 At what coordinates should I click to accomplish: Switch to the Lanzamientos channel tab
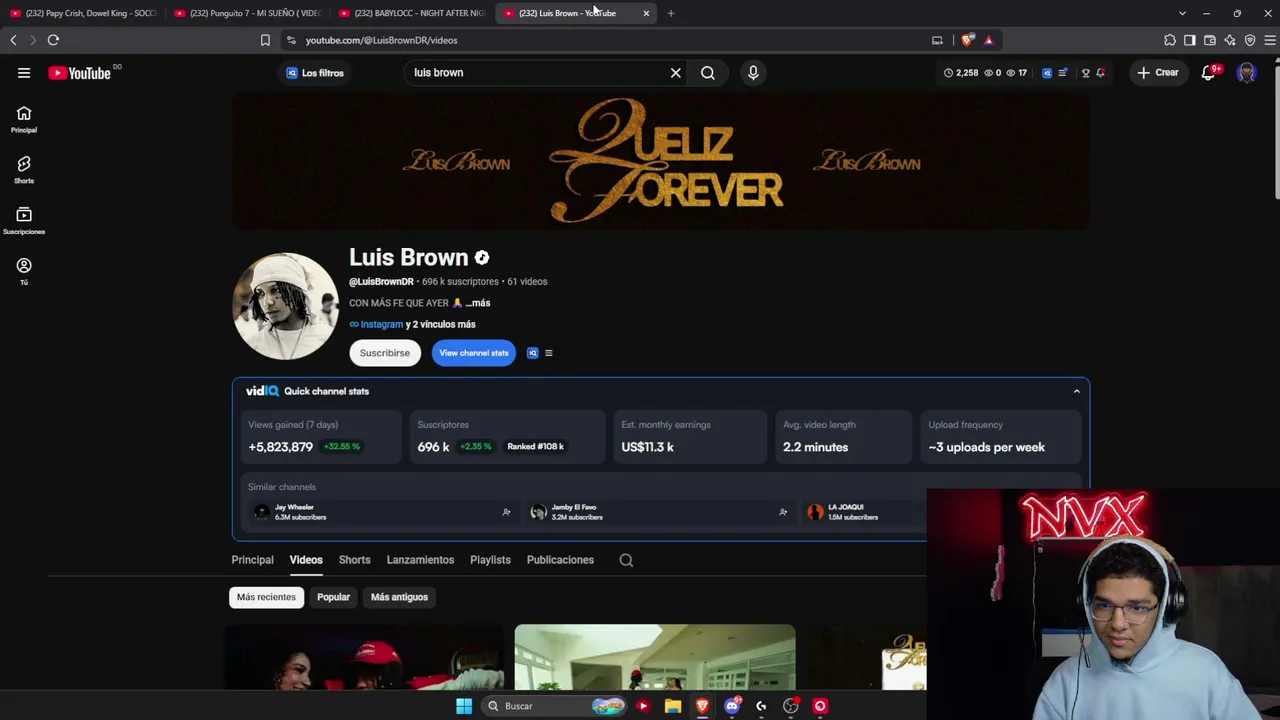(x=420, y=560)
